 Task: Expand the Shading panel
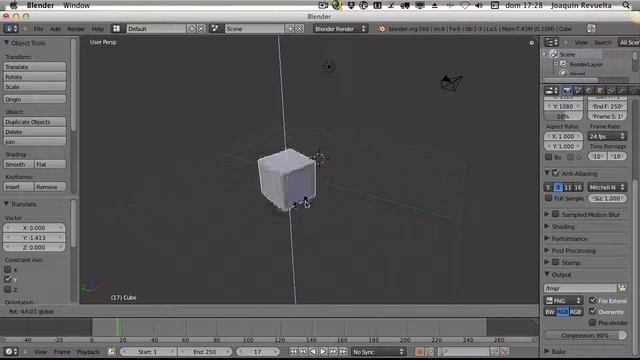pyautogui.click(x=563, y=227)
